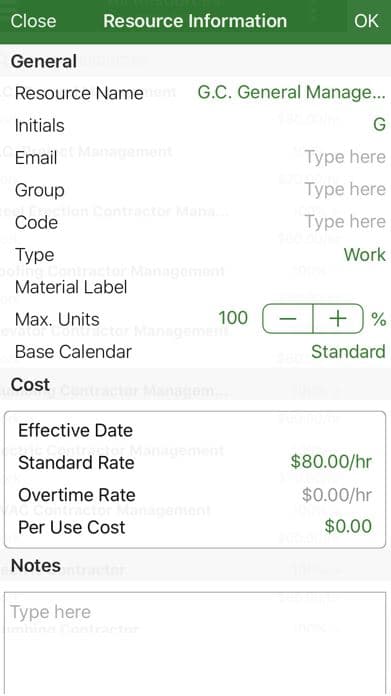Screen dimensions: 391x696
Task: Open Base Calendar selector showing Standard
Action: (x=348, y=352)
